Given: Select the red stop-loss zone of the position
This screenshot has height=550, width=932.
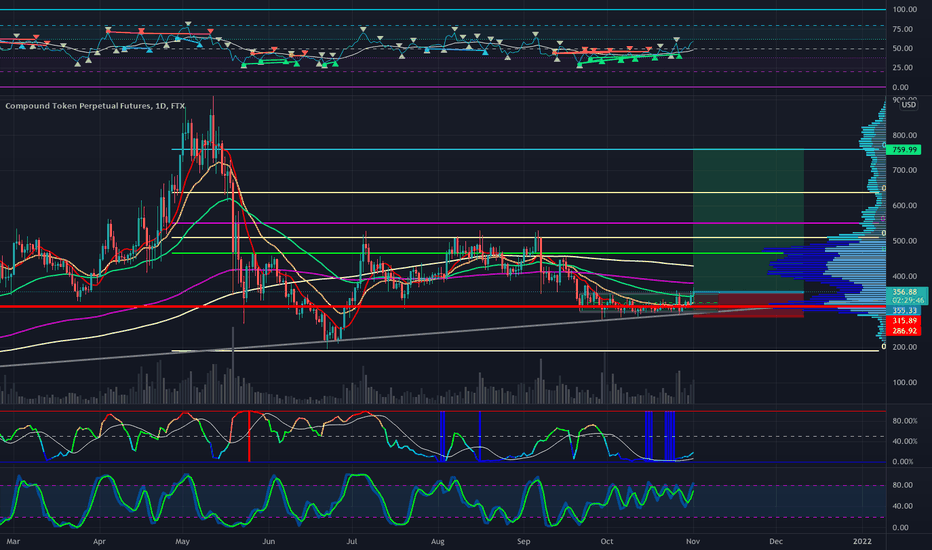Looking at the screenshot, I should pyautogui.click(x=748, y=304).
